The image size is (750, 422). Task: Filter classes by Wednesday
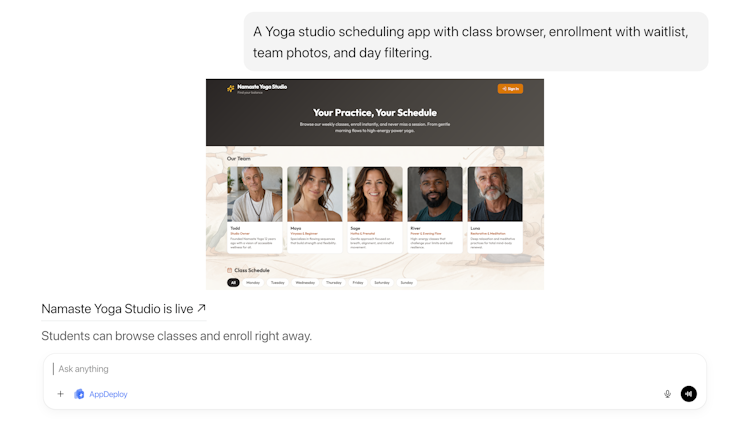pyautogui.click(x=305, y=283)
